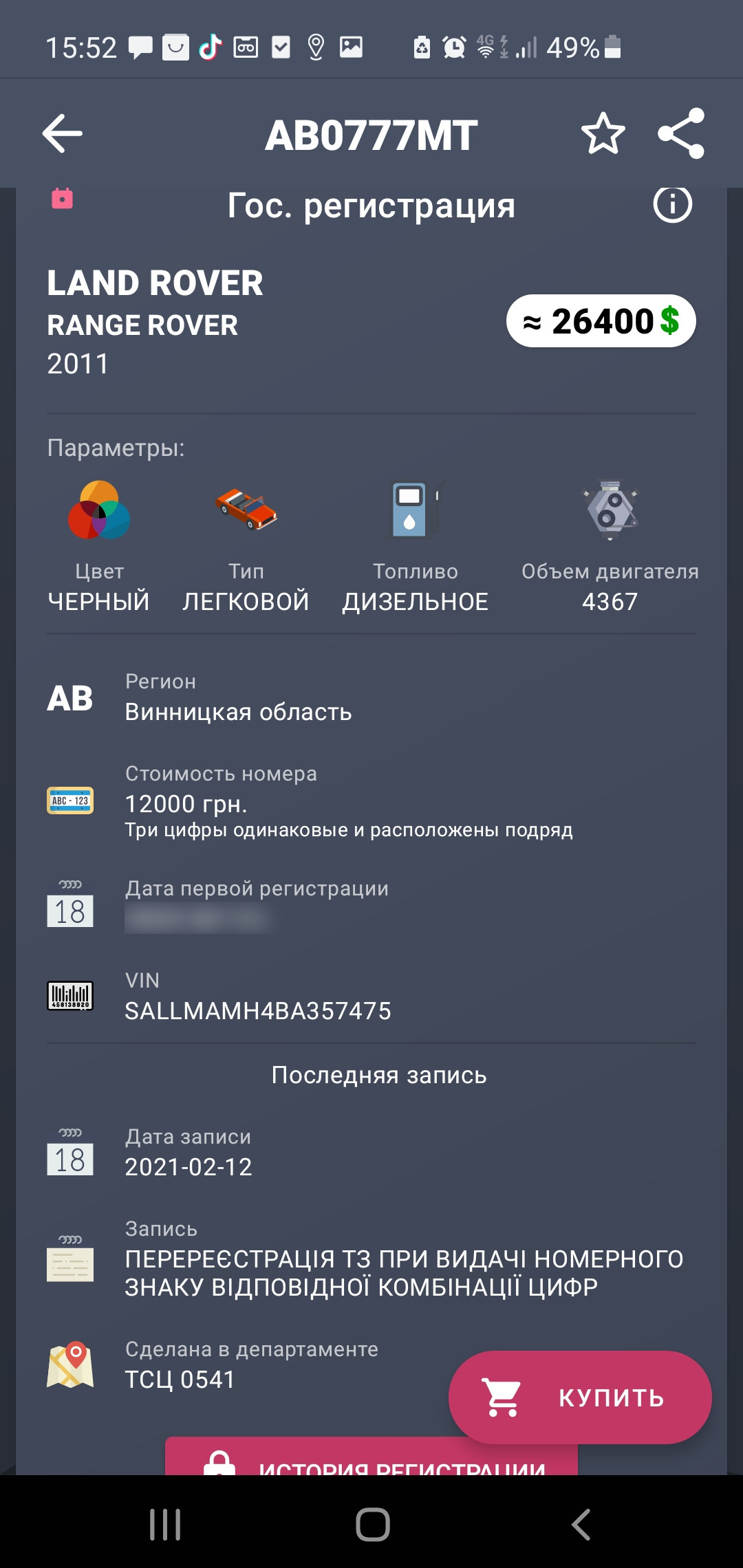Viewport: 743px width, 1568px height.
Task: Open the info icon beside Гос. регистрация
Action: (672, 204)
